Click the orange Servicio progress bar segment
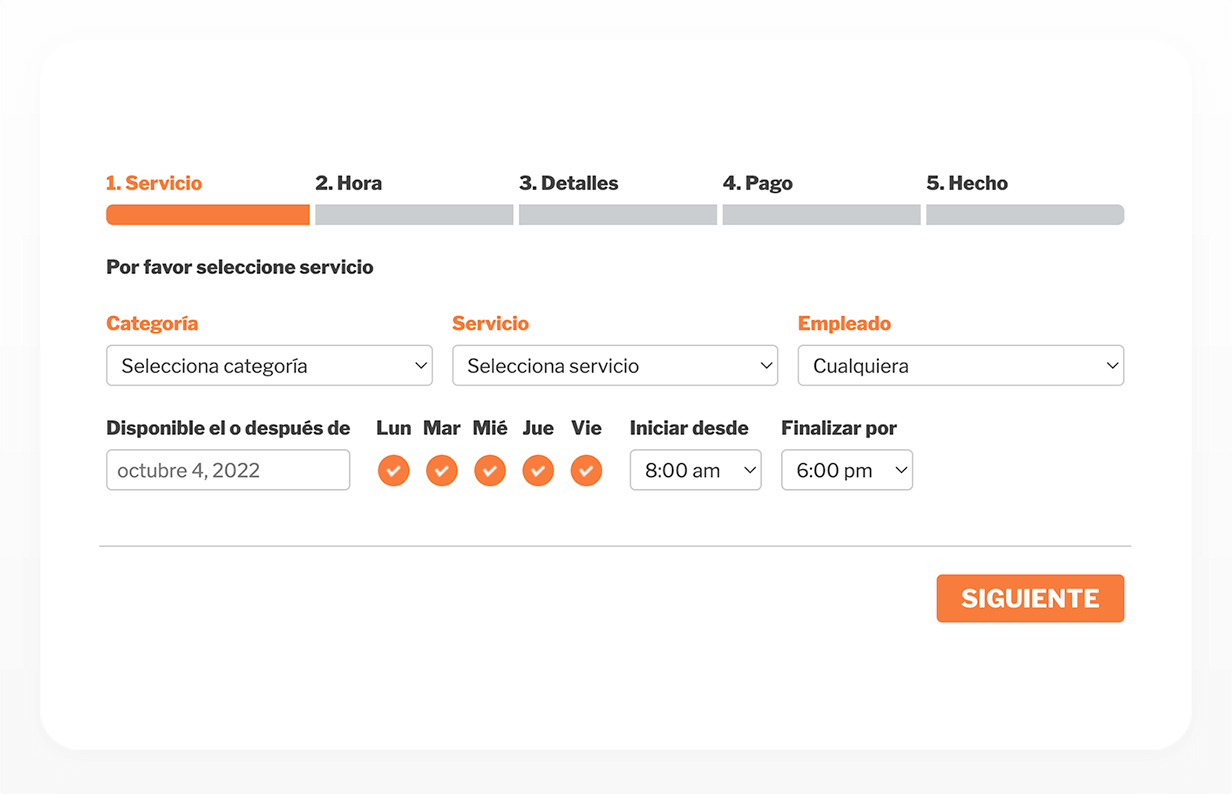The height and width of the screenshot is (794, 1232). [x=208, y=215]
